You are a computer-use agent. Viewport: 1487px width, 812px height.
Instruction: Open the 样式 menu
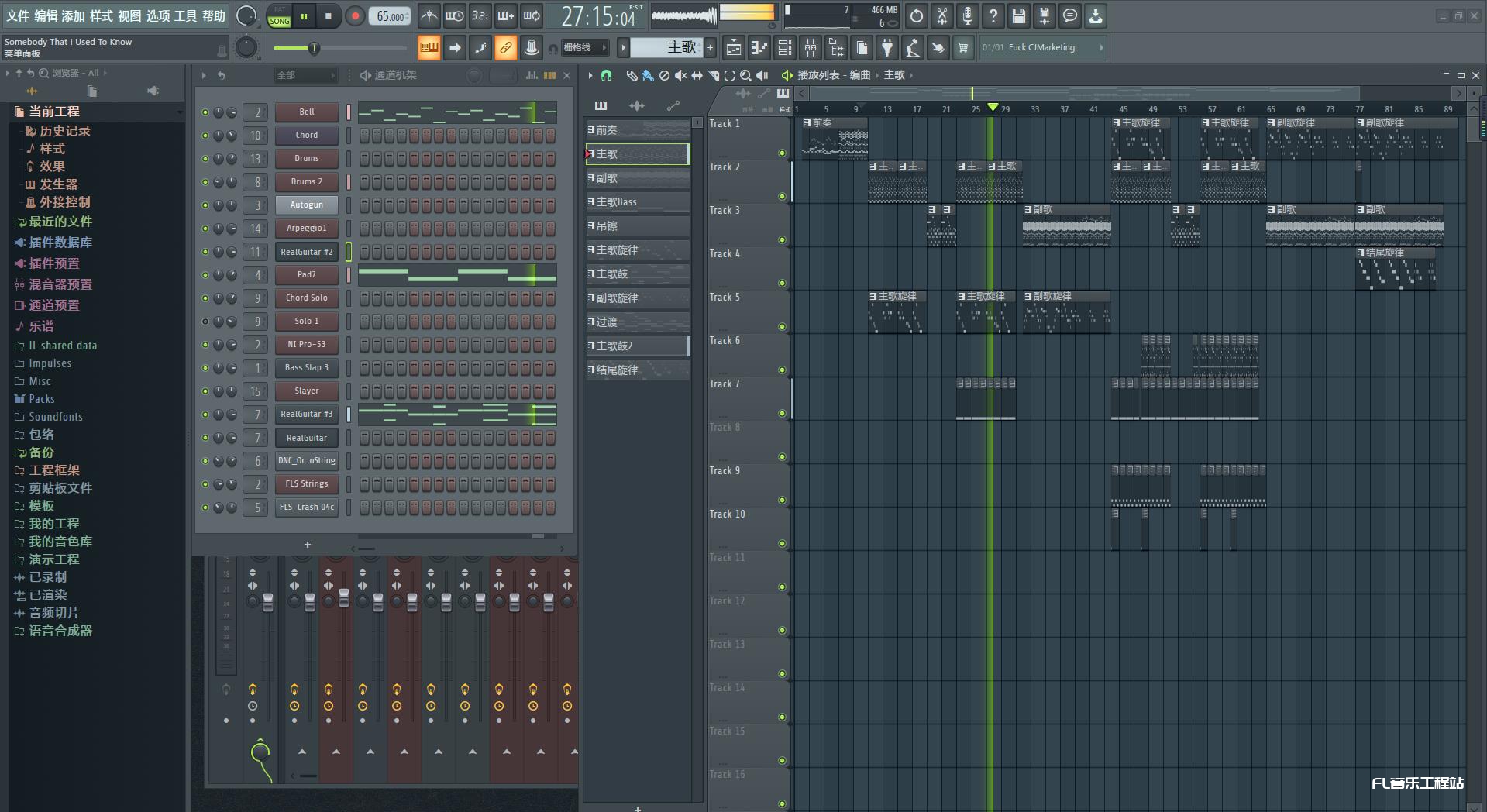(x=102, y=15)
